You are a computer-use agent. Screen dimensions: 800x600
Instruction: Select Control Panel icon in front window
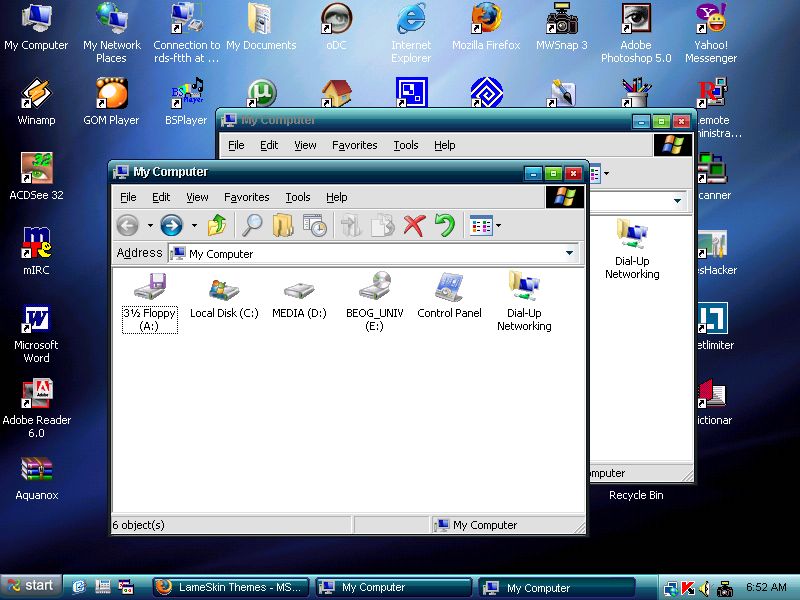pos(449,297)
